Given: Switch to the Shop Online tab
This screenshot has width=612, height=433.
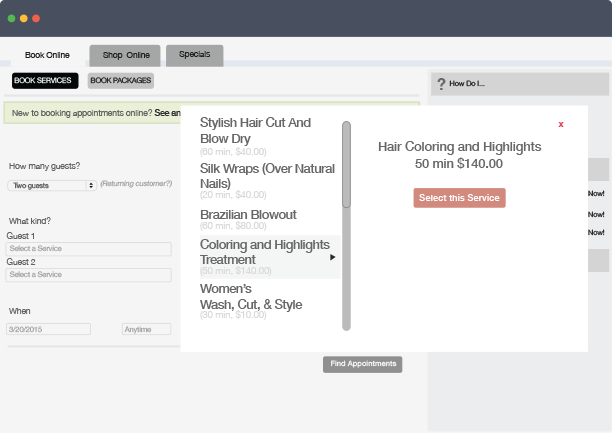Looking at the screenshot, I should [125, 56].
